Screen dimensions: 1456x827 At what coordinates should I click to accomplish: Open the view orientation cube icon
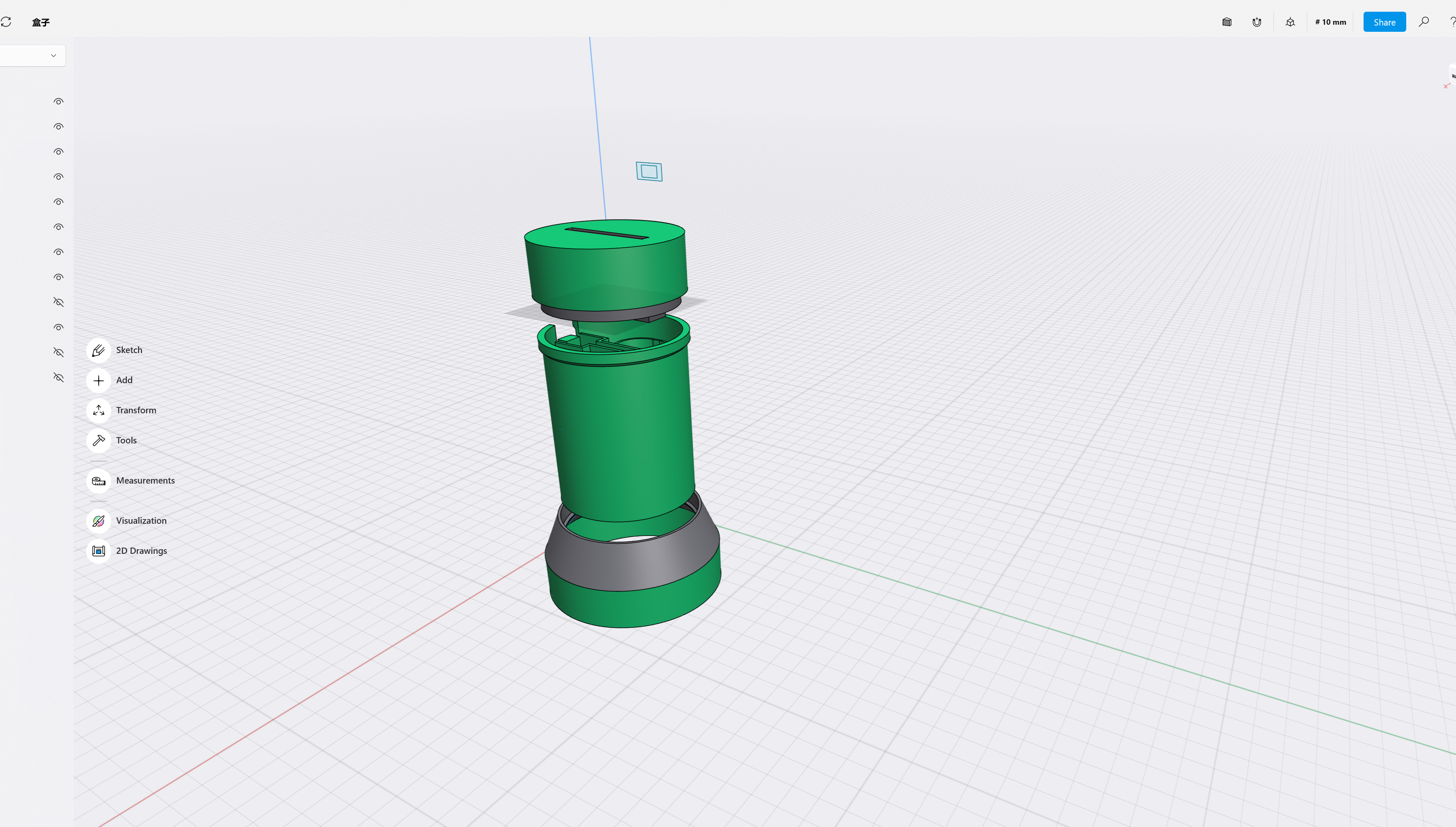1290,22
